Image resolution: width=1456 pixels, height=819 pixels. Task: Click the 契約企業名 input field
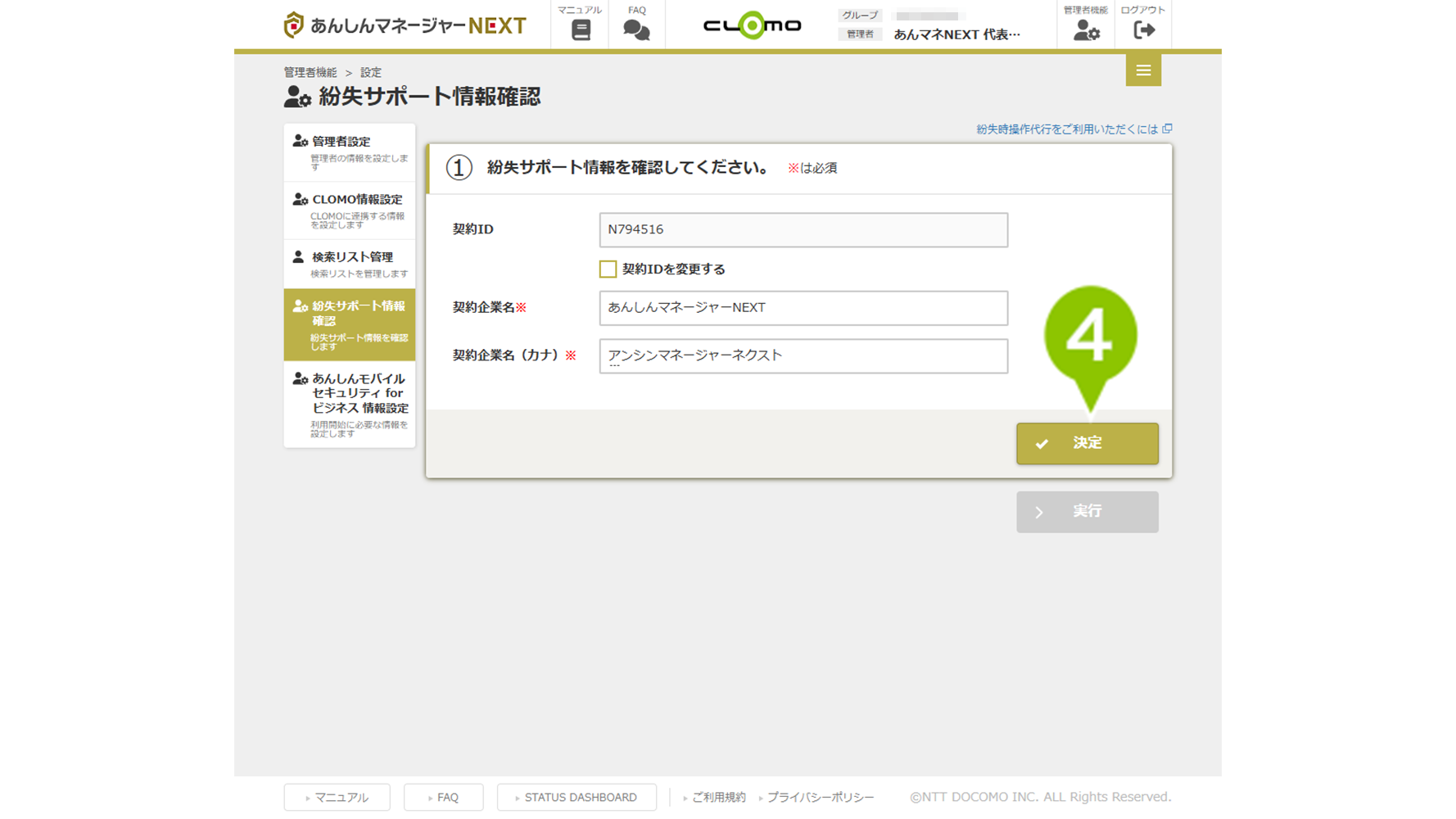[803, 308]
